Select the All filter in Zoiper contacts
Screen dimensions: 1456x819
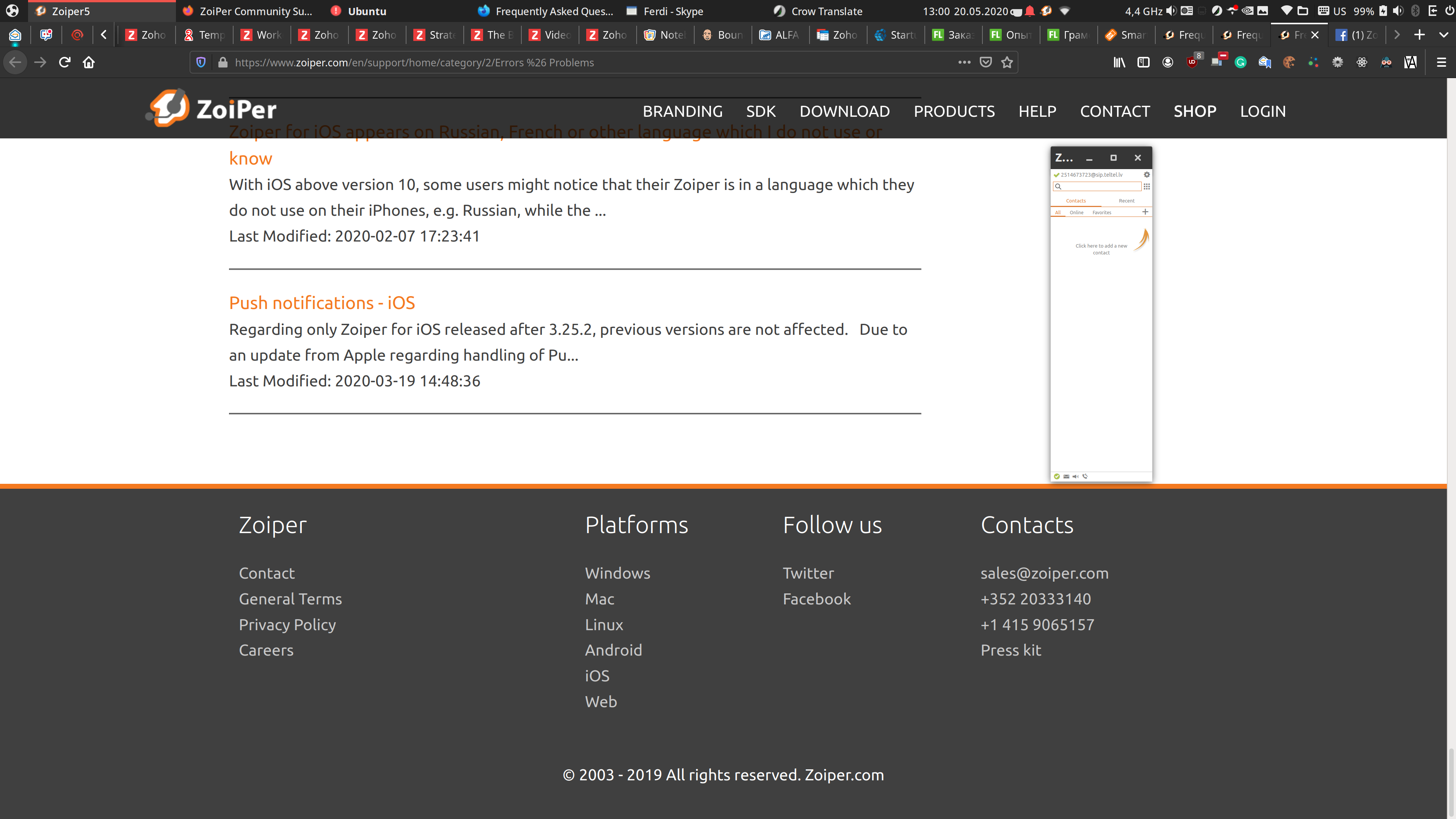click(1057, 212)
